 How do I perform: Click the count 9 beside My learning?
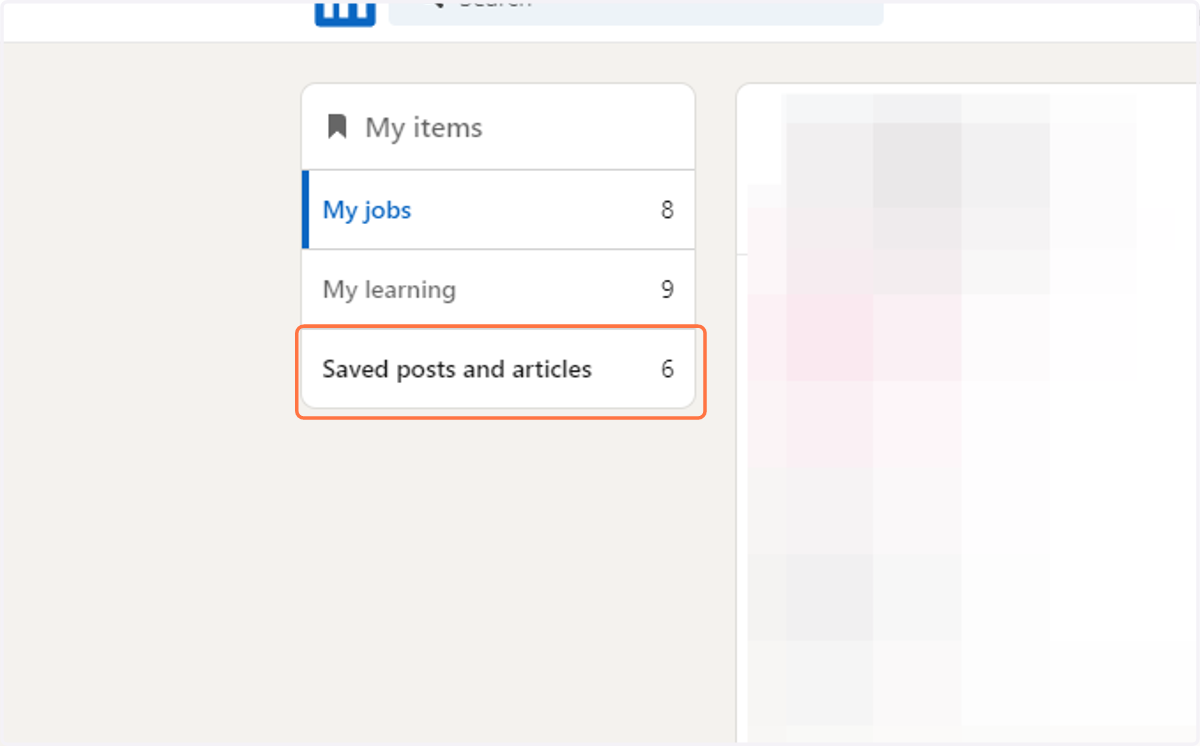pos(667,290)
